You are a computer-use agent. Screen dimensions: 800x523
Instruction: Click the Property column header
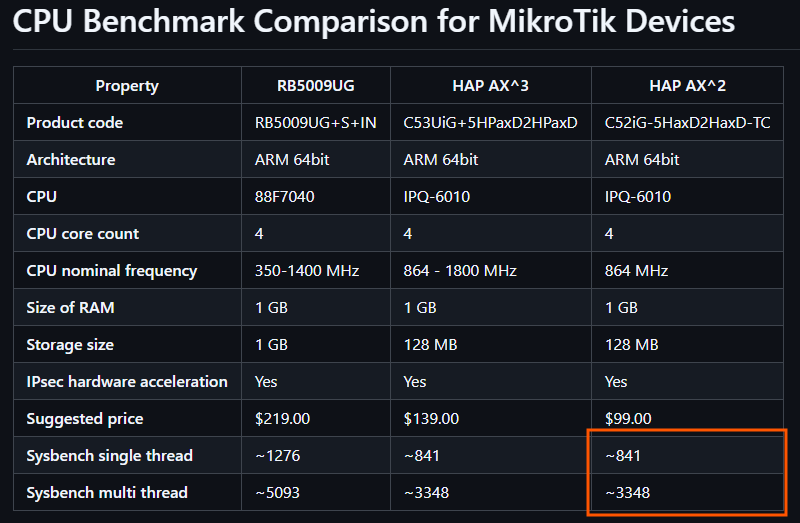click(127, 86)
